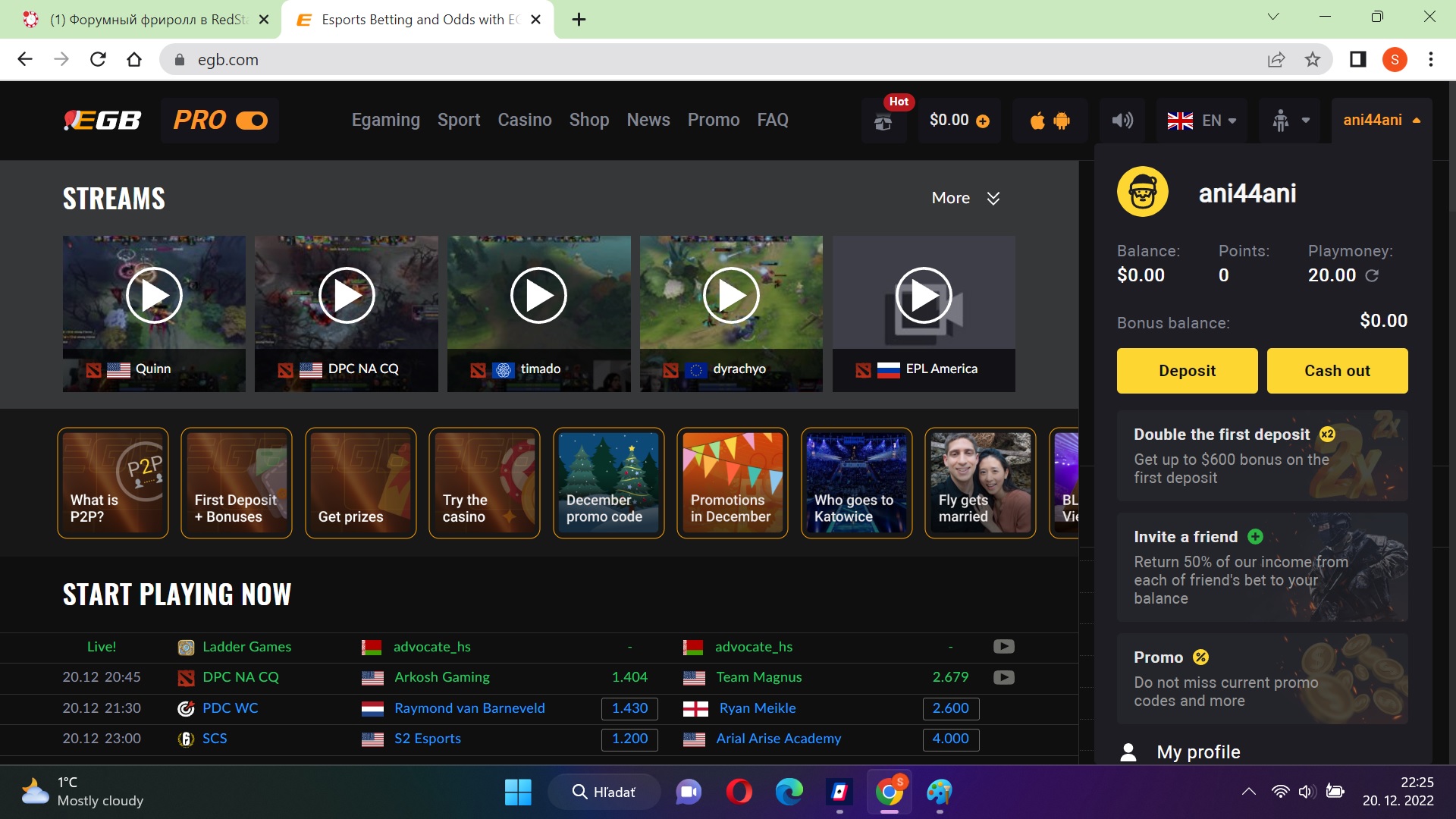Open the Windows Start menu
This screenshot has width=1456, height=819.
coord(518,792)
